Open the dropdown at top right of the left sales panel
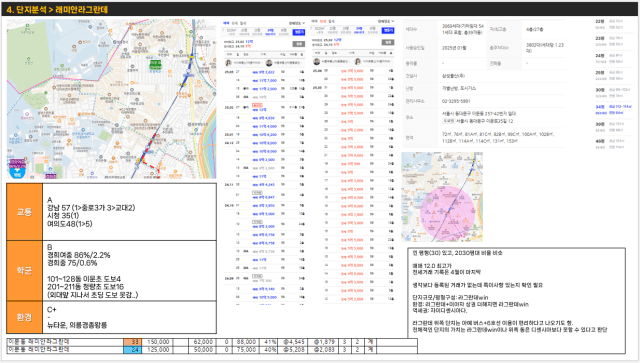Image resolution: width=640 pixels, height=363 pixels. [297, 23]
